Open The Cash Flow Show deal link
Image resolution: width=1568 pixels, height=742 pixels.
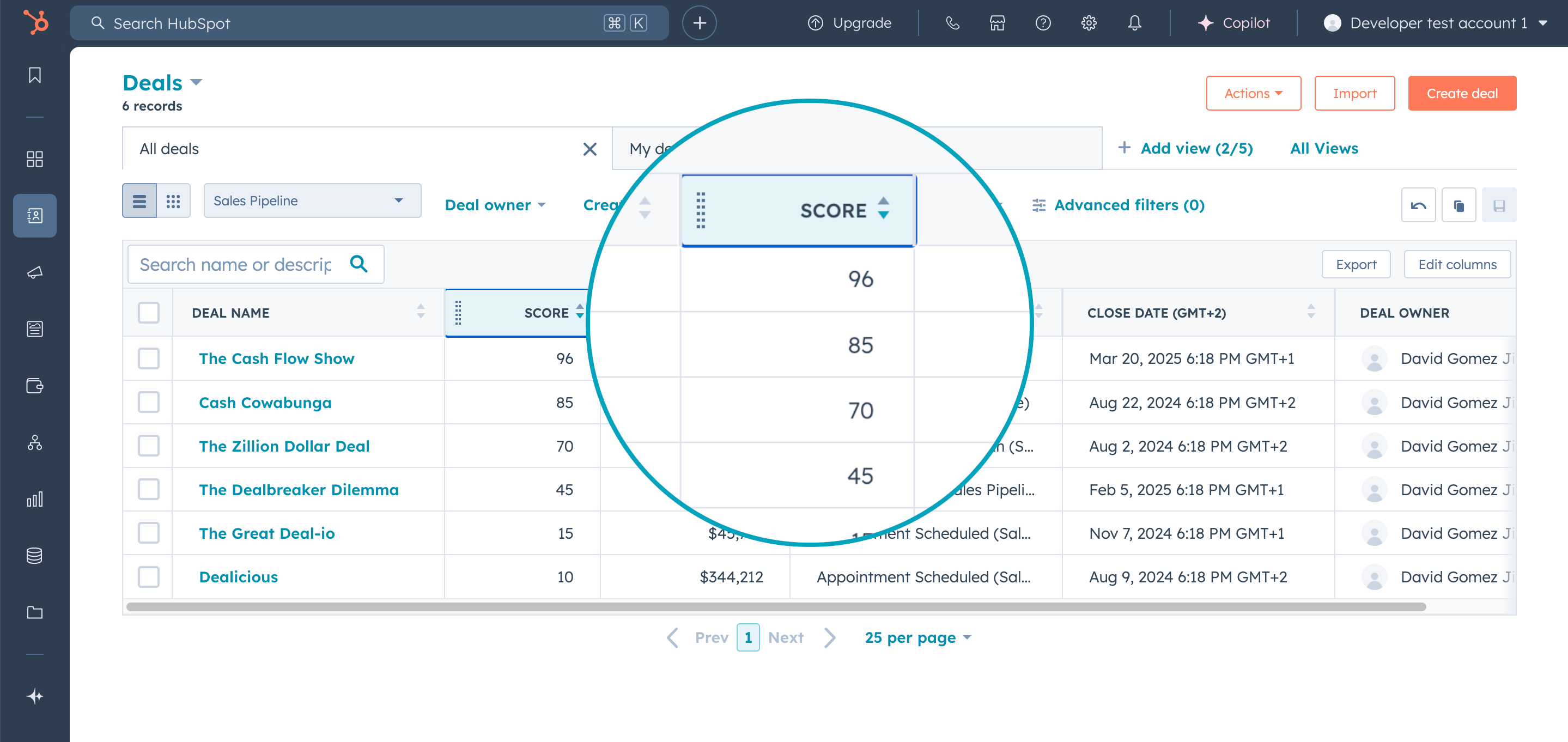pyautogui.click(x=276, y=358)
